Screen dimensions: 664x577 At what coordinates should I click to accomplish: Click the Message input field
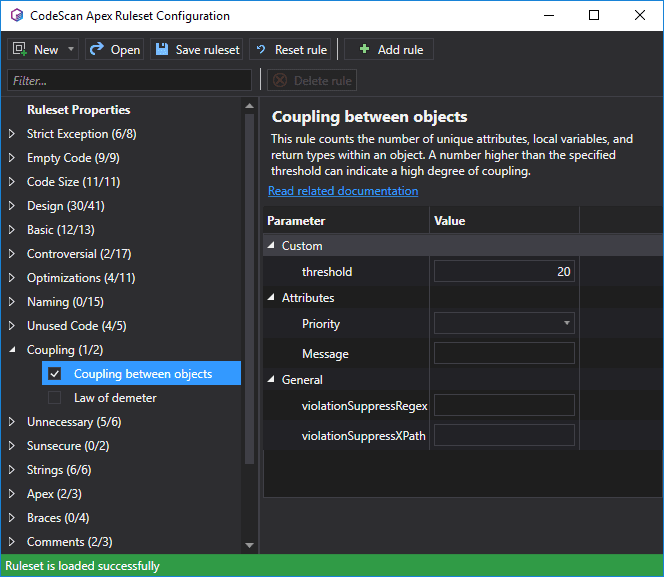tap(504, 353)
